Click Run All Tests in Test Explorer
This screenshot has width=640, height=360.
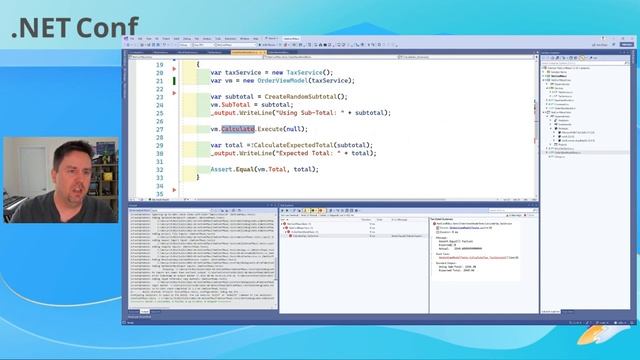pyautogui.click(x=282, y=210)
